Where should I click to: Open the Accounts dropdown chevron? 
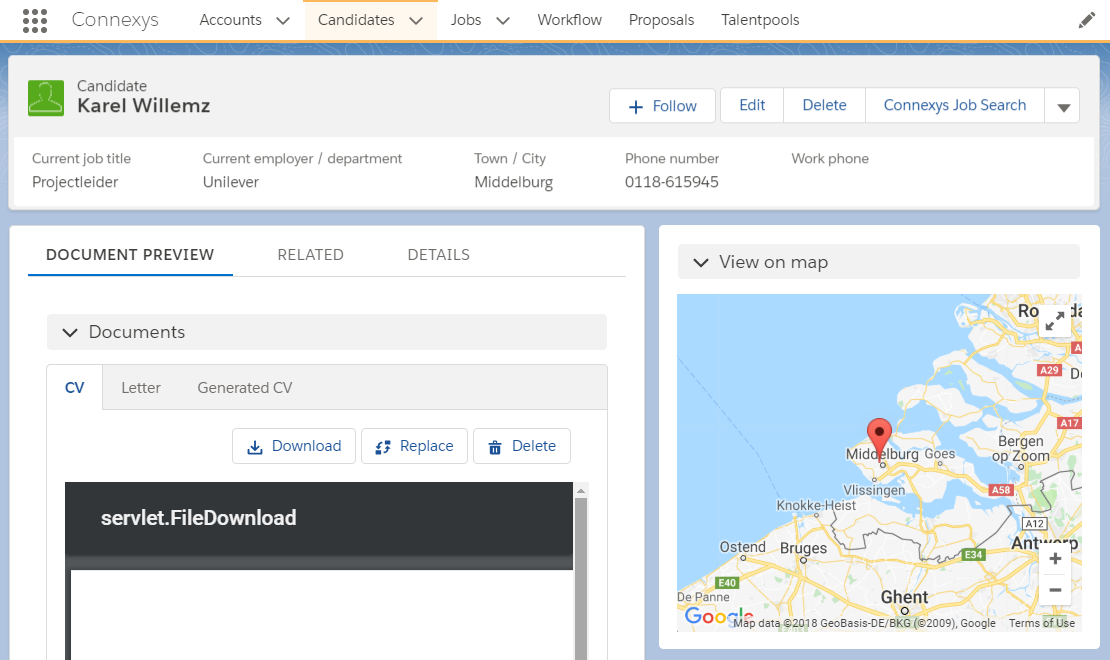click(282, 21)
